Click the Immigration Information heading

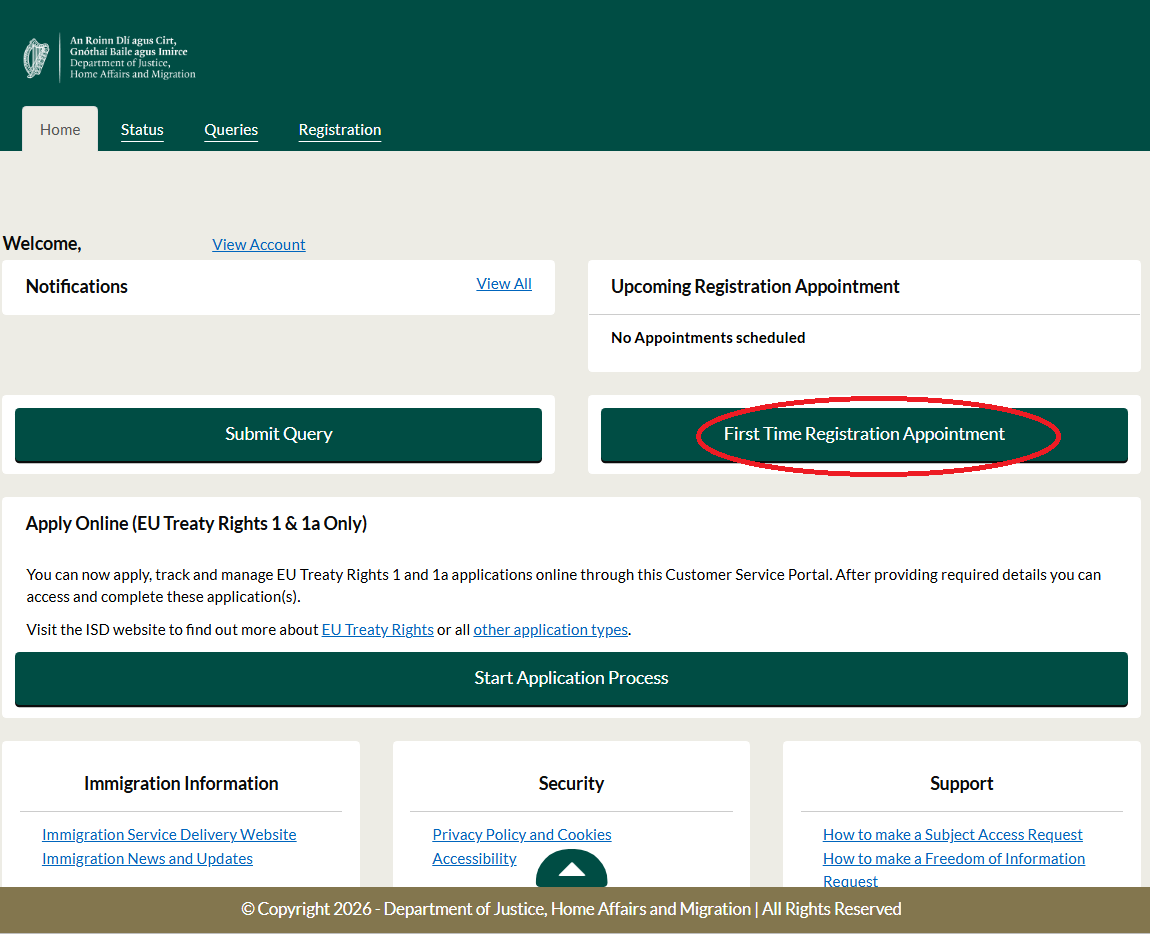(x=181, y=784)
